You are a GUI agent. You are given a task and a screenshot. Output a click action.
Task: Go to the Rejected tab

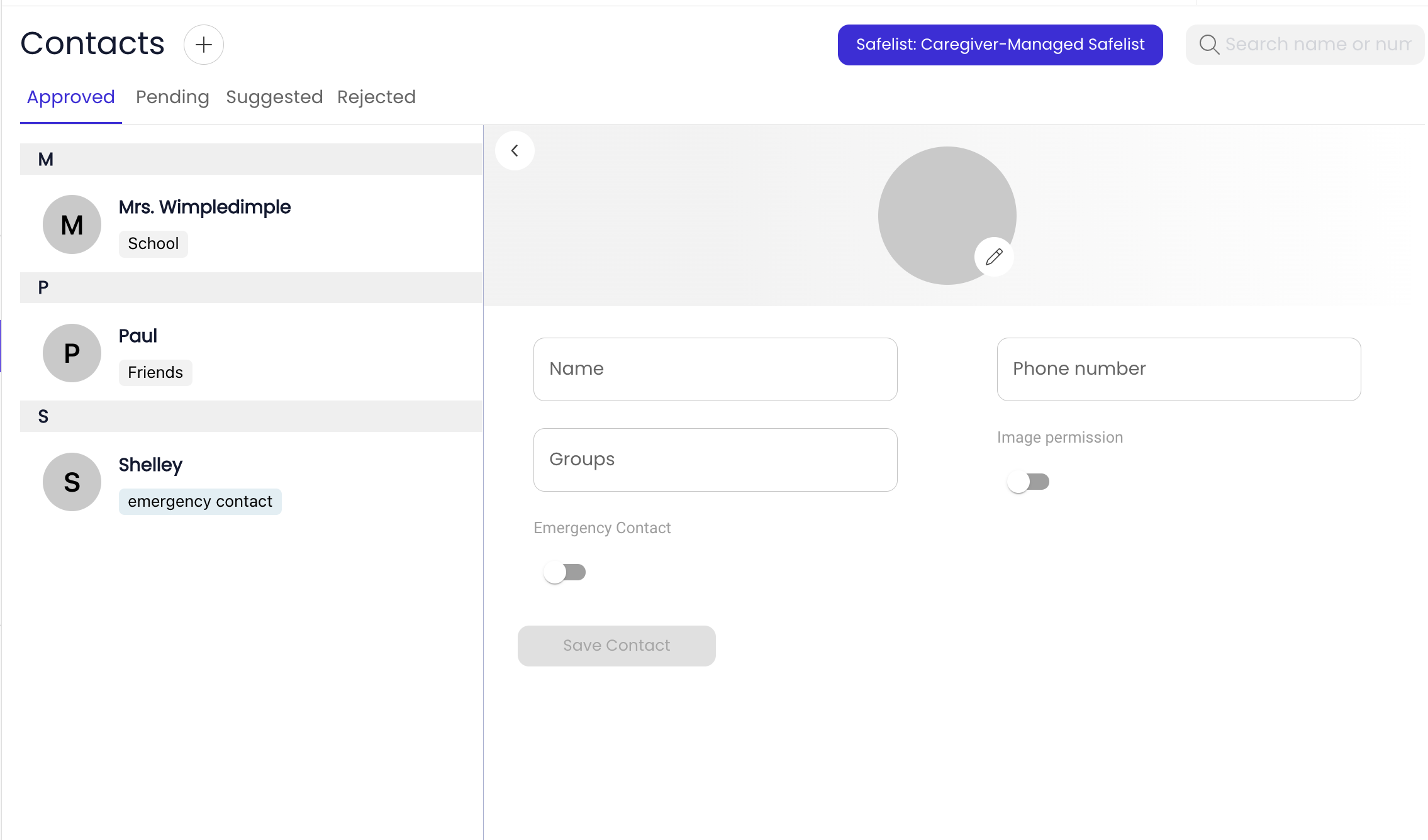click(x=376, y=97)
